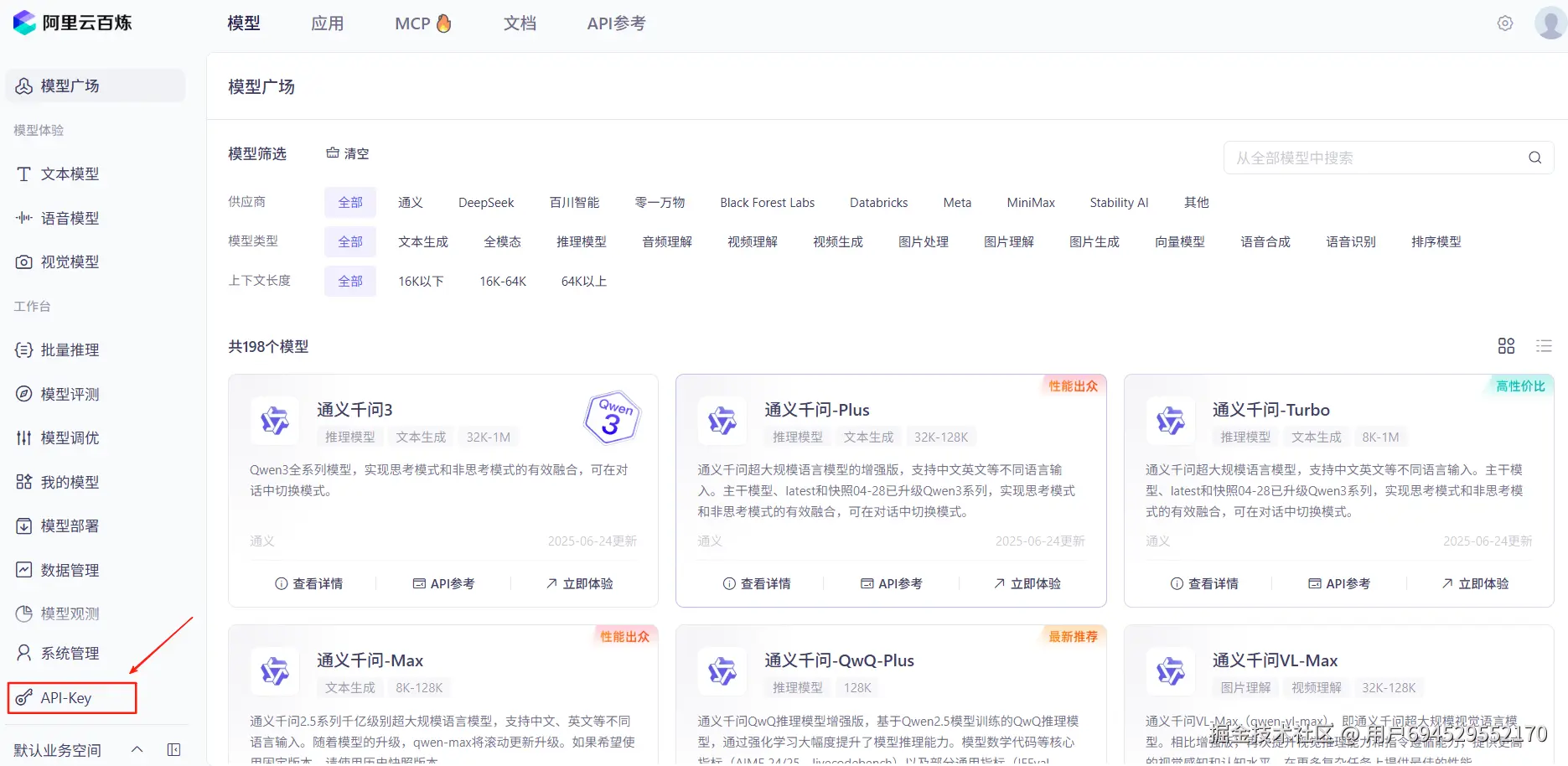Image resolution: width=1568 pixels, height=766 pixels.
Task: Switch to grid view layout icon
Action: click(x=1506, y=346)
